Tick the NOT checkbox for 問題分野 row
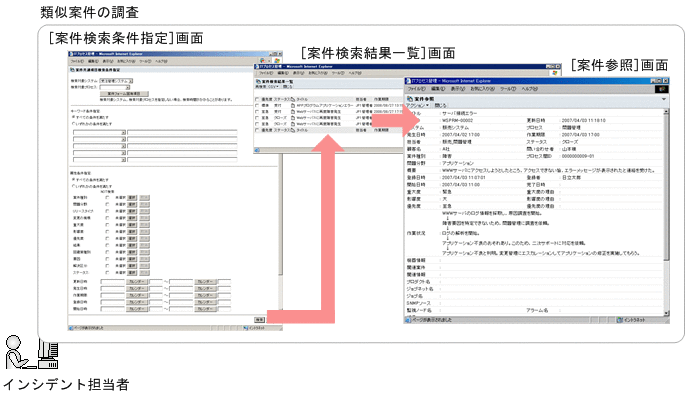 [107, 205]
